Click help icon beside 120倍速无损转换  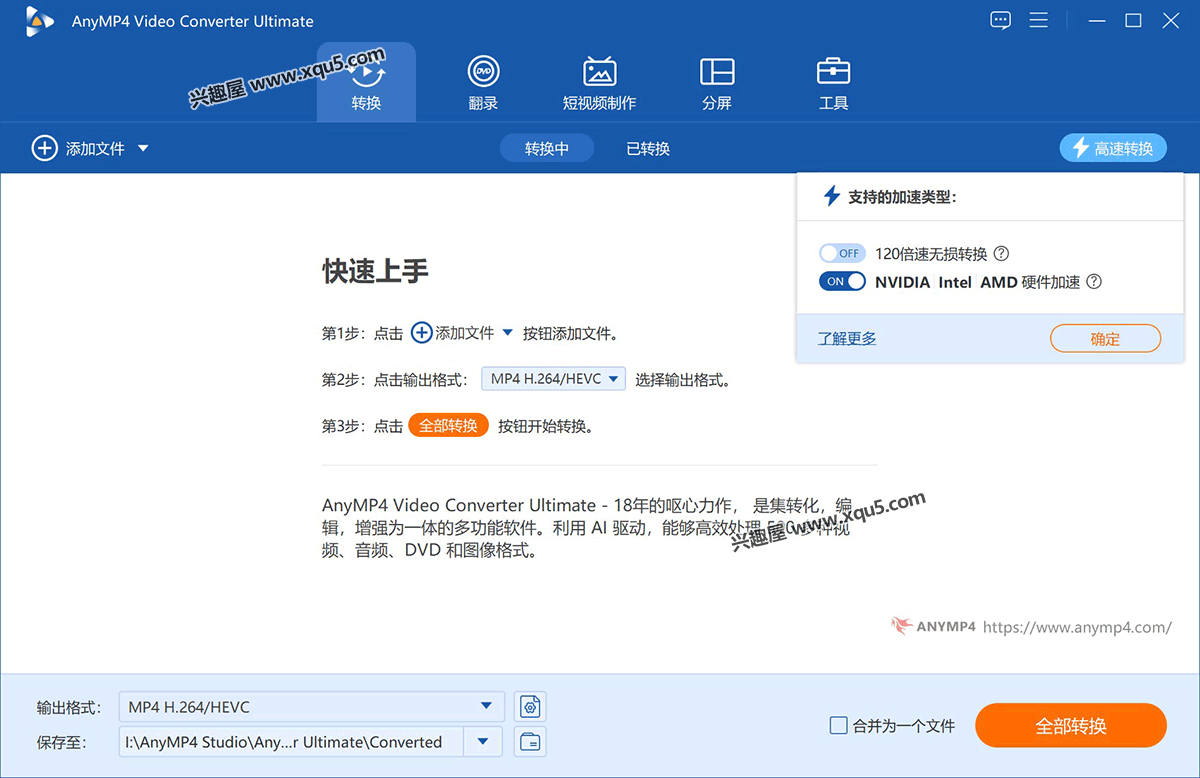pos(1001,254)
